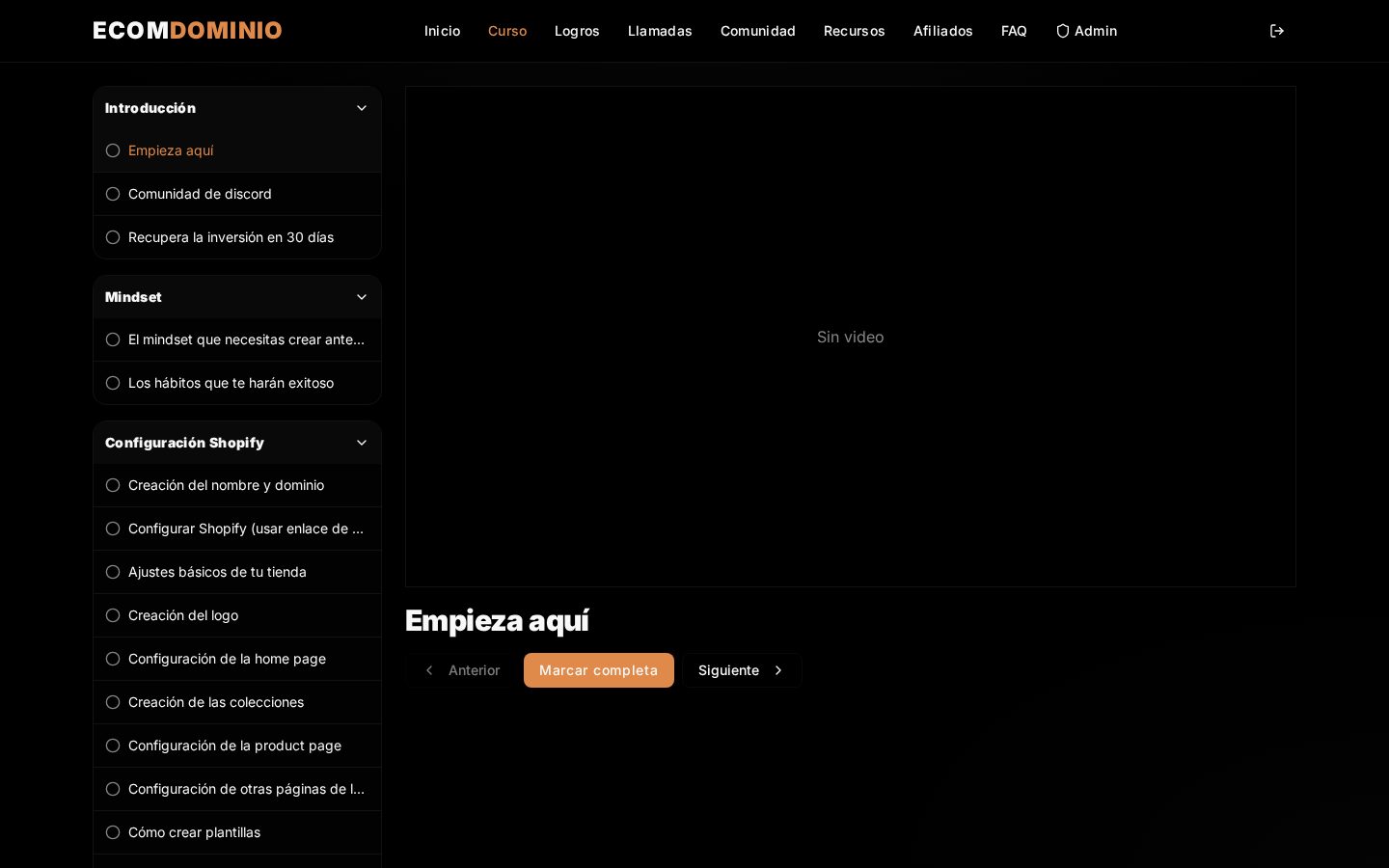Click the right arrow icon beside Siguiente

click(778, 670)
